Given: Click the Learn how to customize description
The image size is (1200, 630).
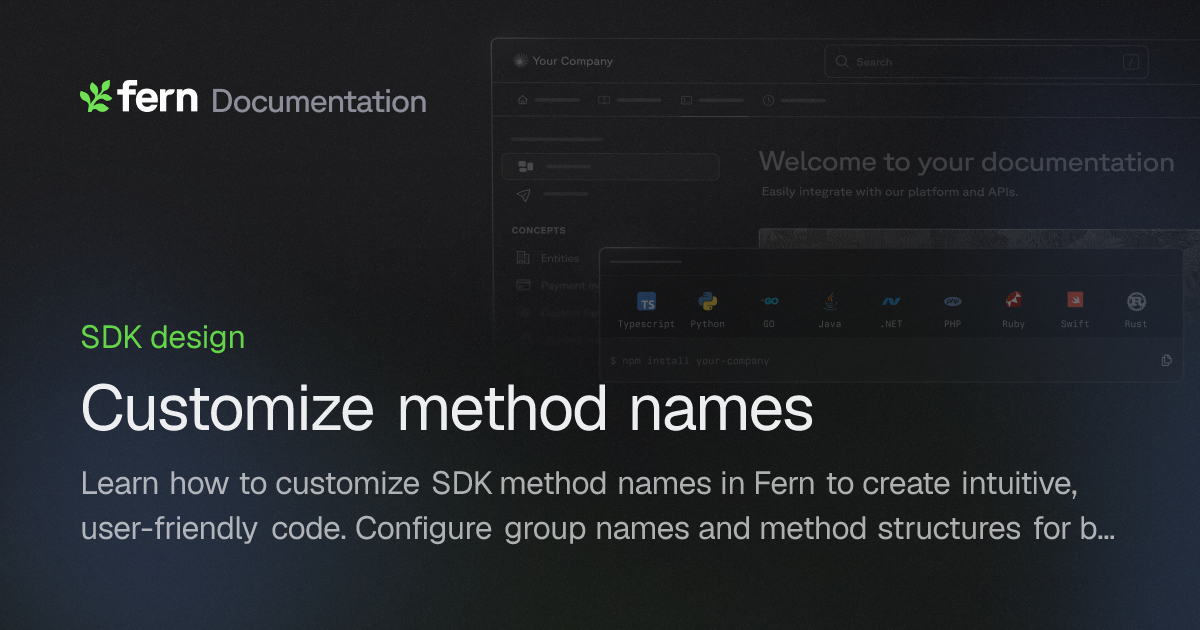Looking at the screenshot, I should pos(598,506).
